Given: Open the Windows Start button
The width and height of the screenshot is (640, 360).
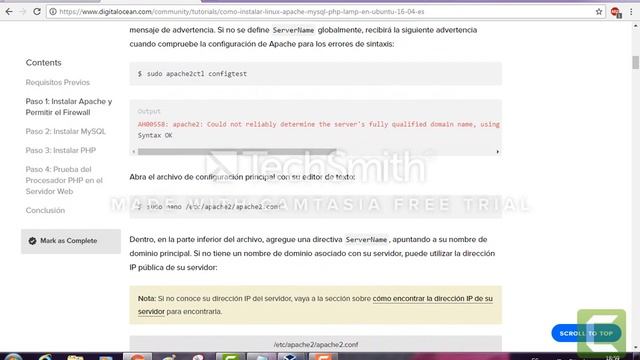Looking at the screenshot, I should [x=13, y=358].
